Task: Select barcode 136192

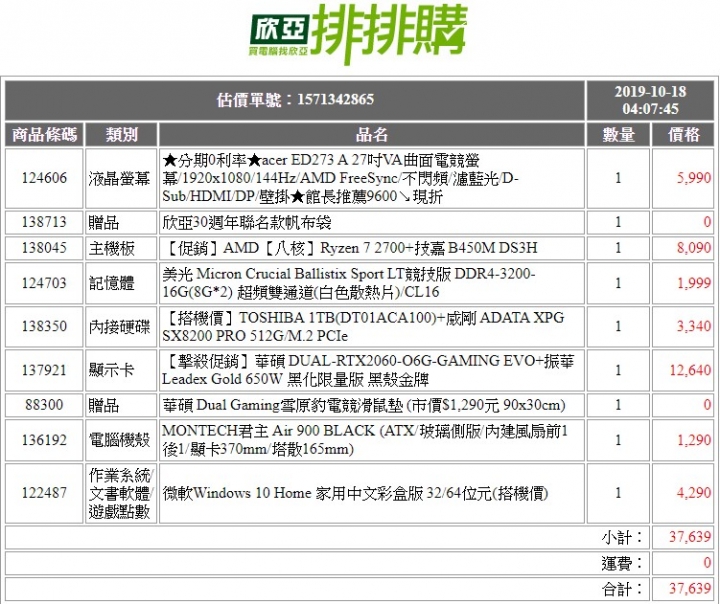Action: click(x=45, y=440)
